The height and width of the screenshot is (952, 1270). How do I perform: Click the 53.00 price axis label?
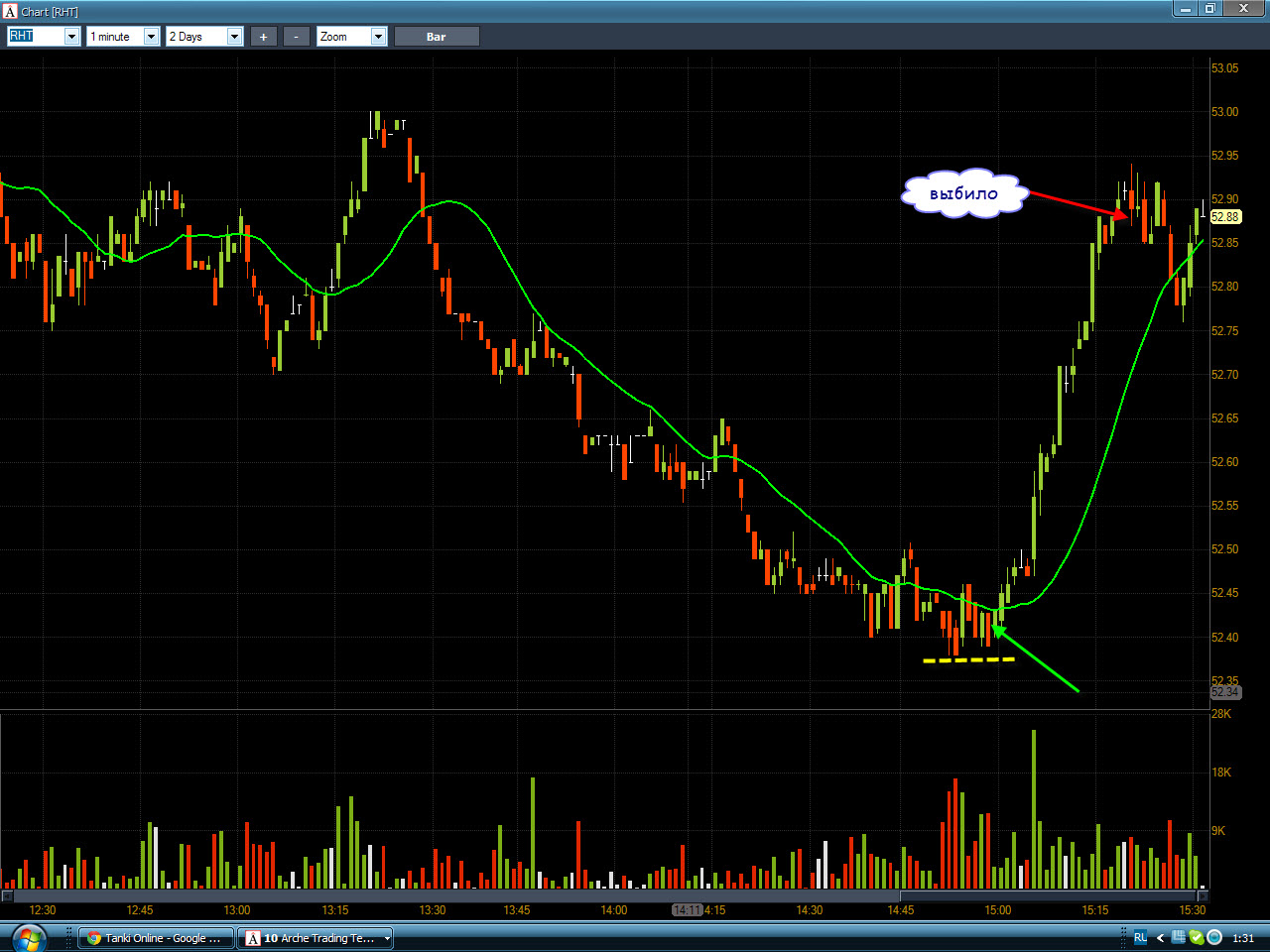(1224, 112)
